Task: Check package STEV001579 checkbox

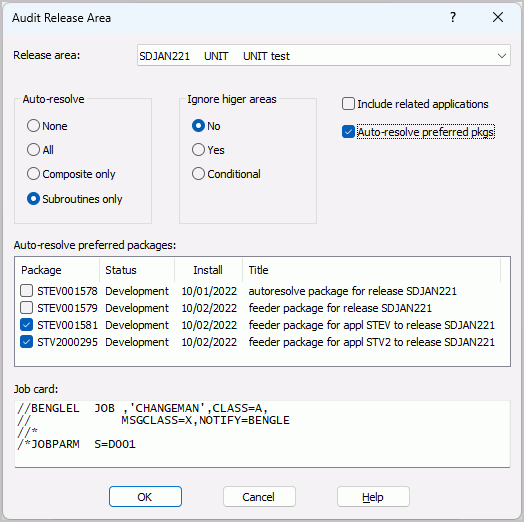Action: coord(26,308)
